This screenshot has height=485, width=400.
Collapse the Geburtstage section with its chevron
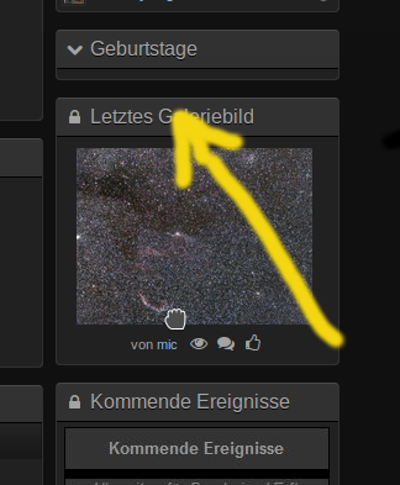75,50
